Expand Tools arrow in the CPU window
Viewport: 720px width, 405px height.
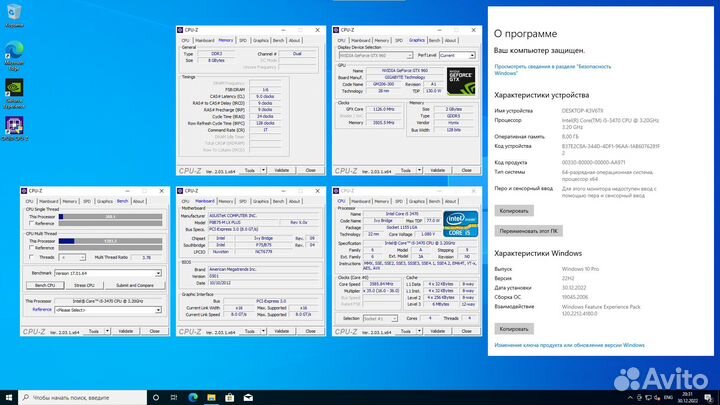coord(419,331)
